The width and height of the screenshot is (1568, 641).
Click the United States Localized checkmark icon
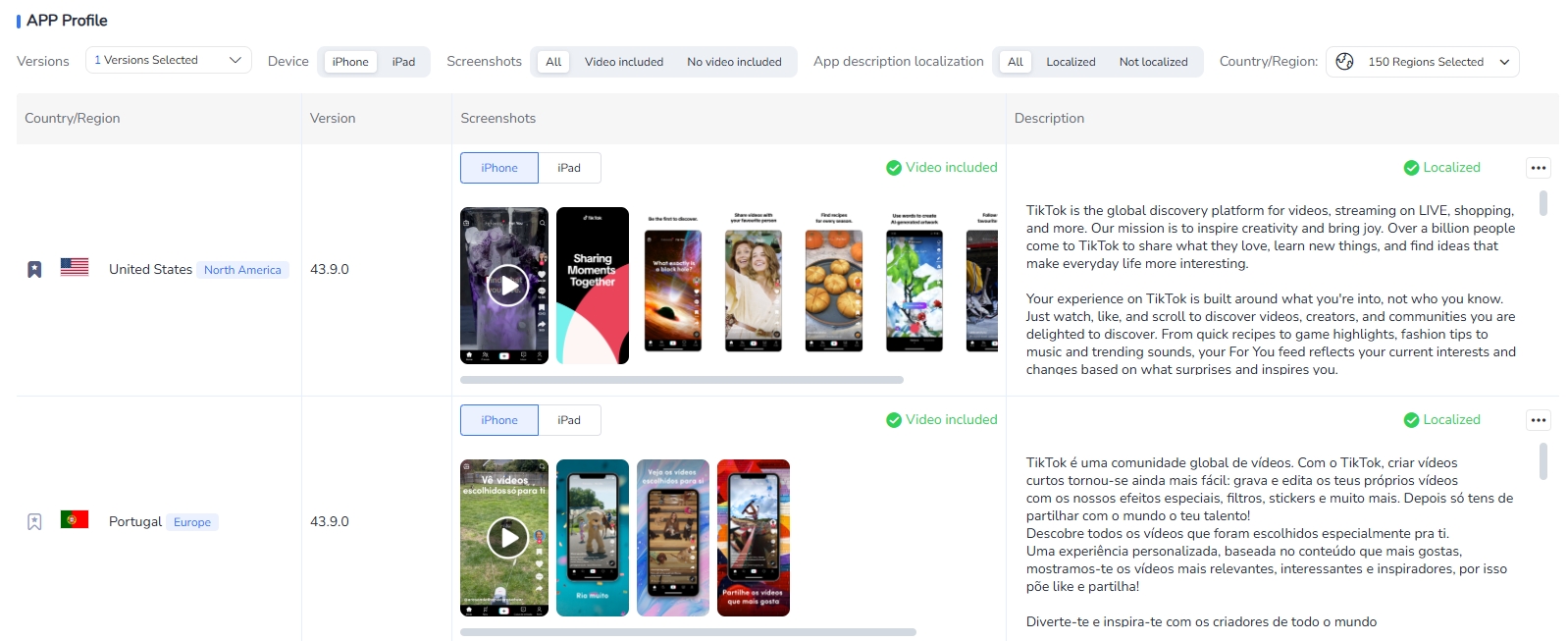pyautogui.click(x=1411, y=168)
